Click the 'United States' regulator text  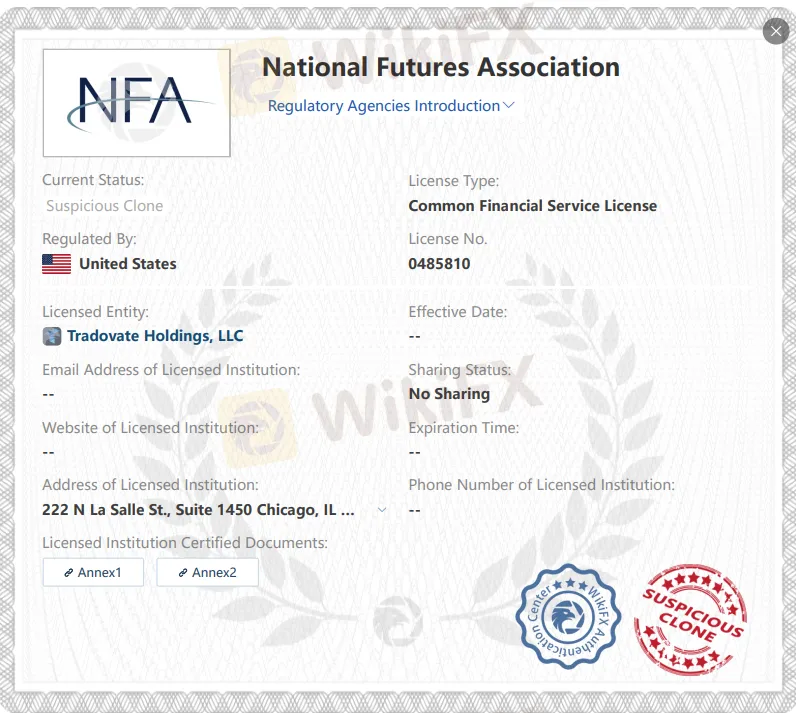(128, 264)
